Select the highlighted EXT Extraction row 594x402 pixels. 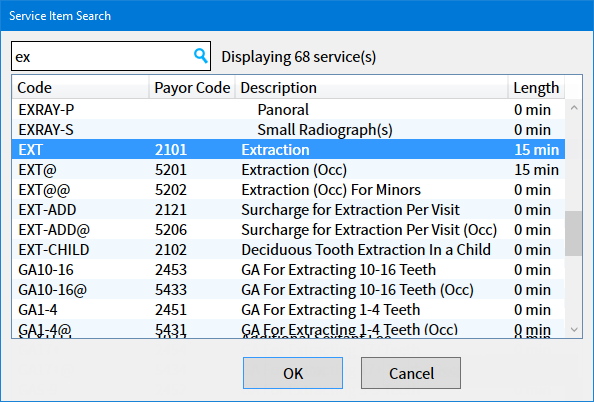(288, 150)
